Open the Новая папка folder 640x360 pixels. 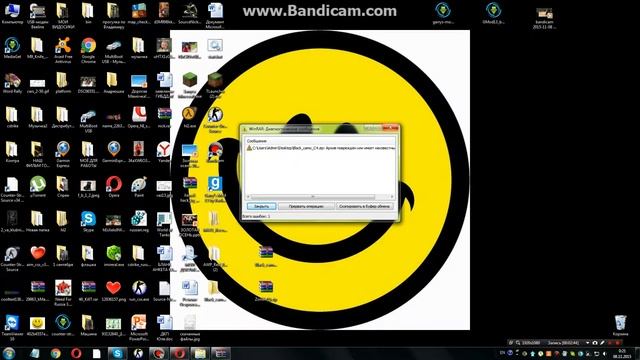point(38,222)
